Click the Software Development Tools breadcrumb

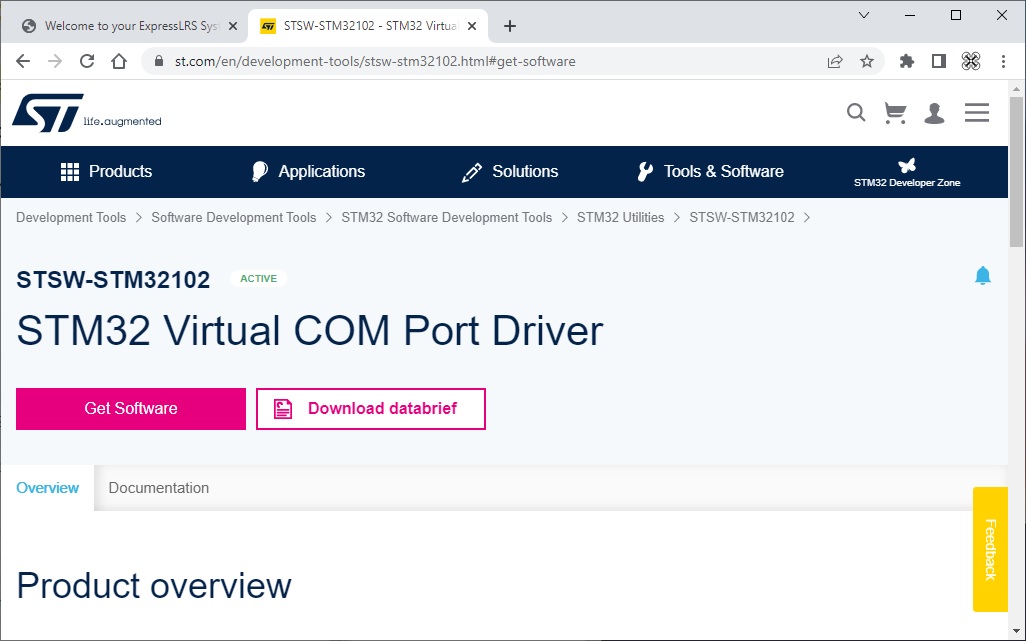click(x=234, y=217)
